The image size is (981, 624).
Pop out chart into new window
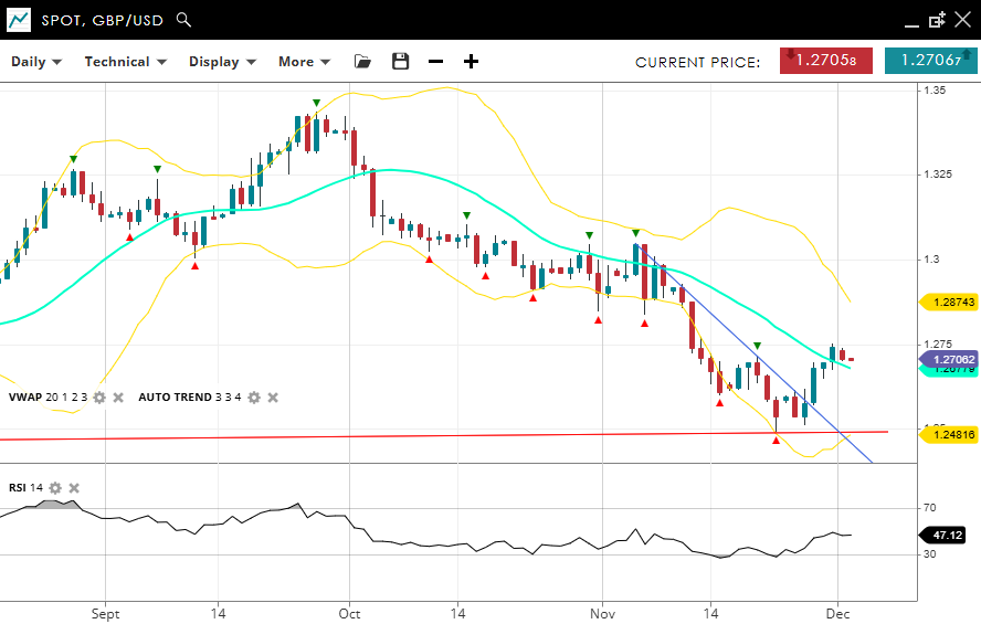936,19
